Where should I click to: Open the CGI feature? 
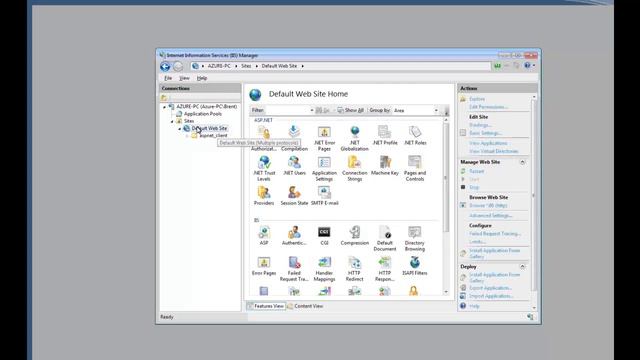pos(324,236)
